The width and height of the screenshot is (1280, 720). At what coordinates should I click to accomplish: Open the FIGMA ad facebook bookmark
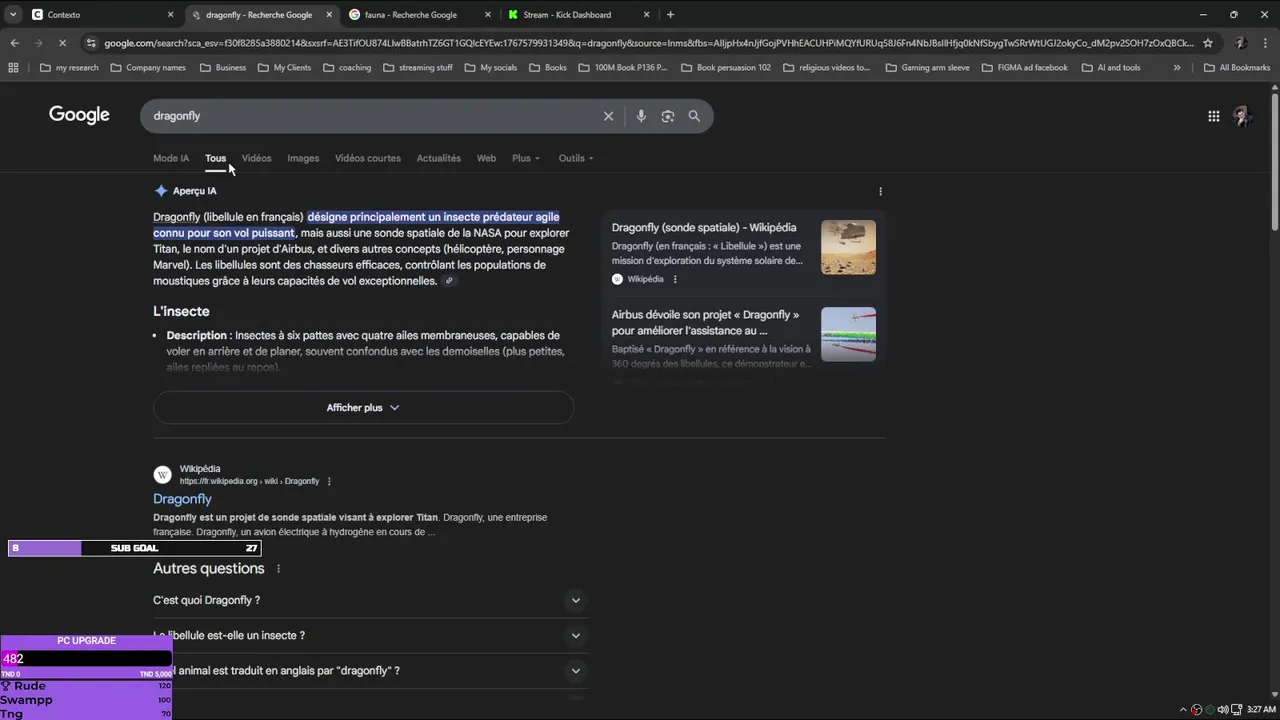pyautogui.click(x=1025, y=68)
